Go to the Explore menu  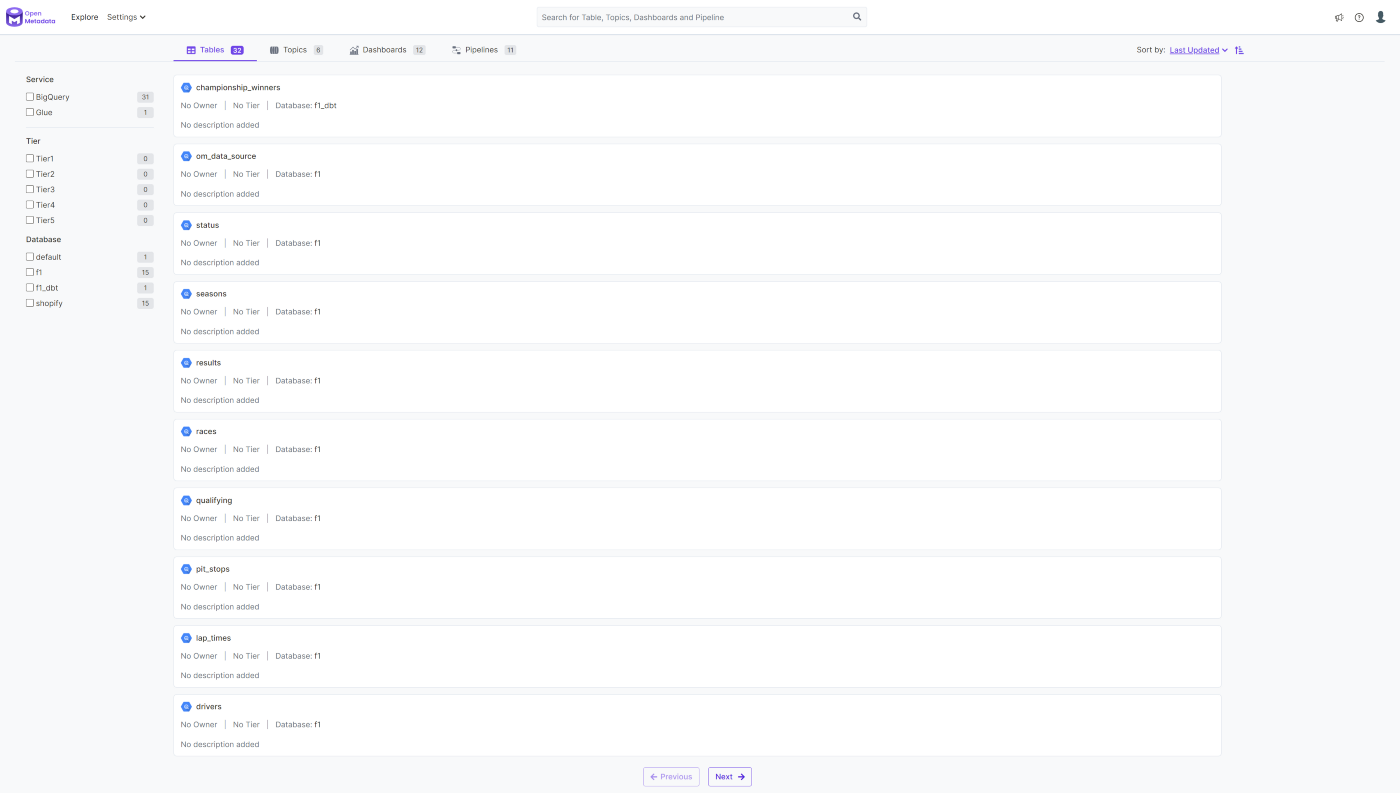point(85,17)
